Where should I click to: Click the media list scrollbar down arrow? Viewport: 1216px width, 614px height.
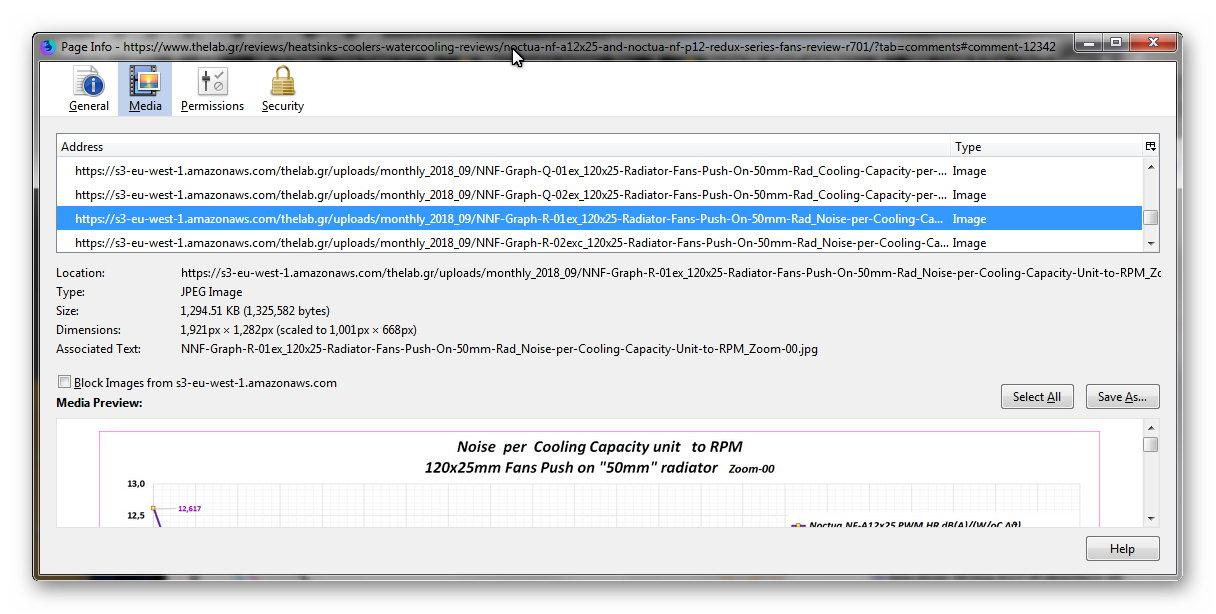(1151, 243)
